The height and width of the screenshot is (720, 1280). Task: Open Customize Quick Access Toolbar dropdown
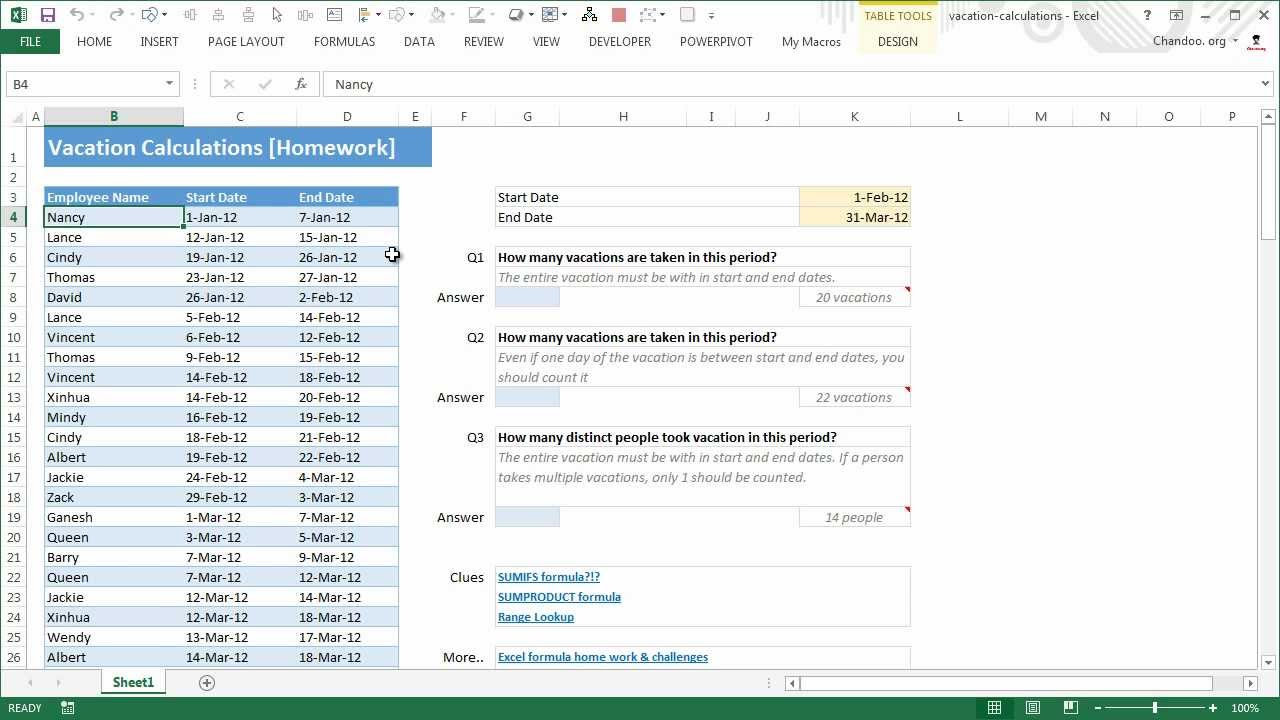pyautogui.click(x=711, y=15)
